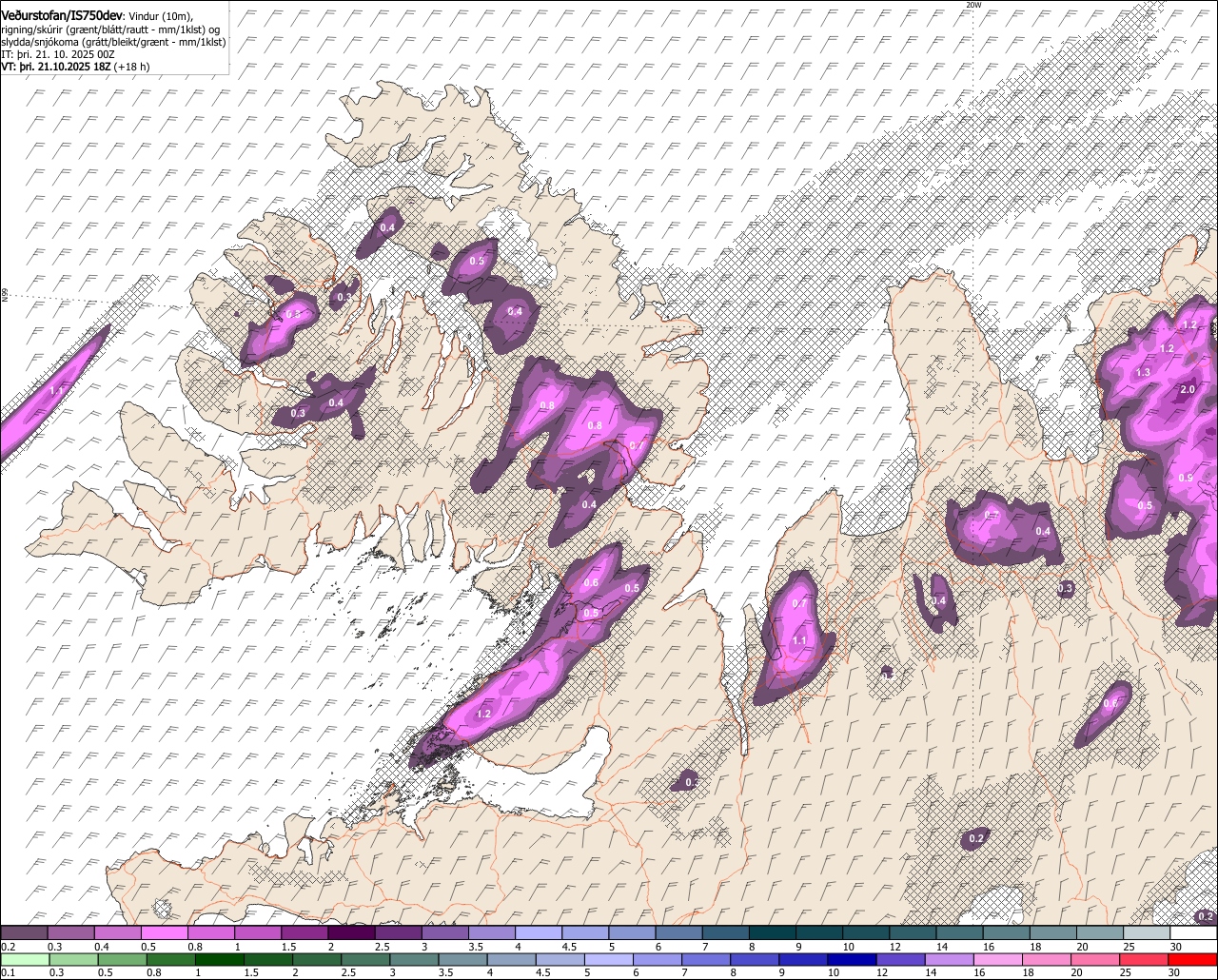
Task: Select the light lavender 4 swatch in snow legend
Action: 539,932
